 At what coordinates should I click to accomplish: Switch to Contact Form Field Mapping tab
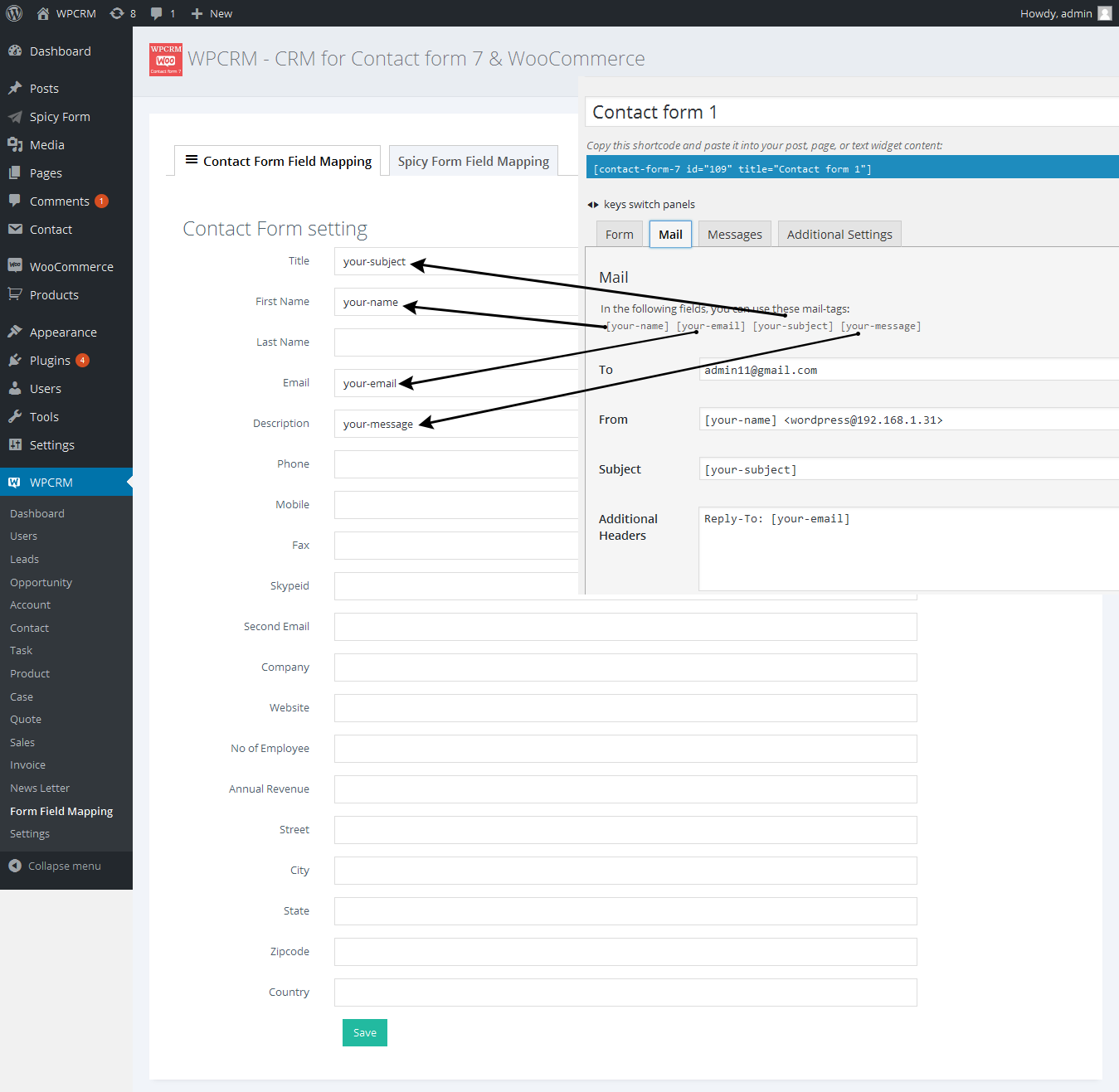pos(277,161)
